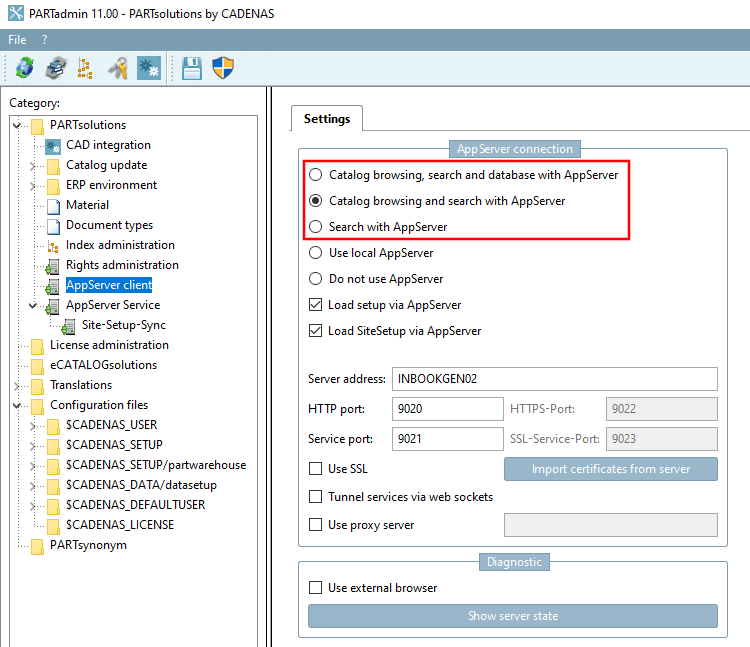Click the green globe refresh toolbar icon
The image size is (750, 647).
pyautogui.click(x=25, y=67)
